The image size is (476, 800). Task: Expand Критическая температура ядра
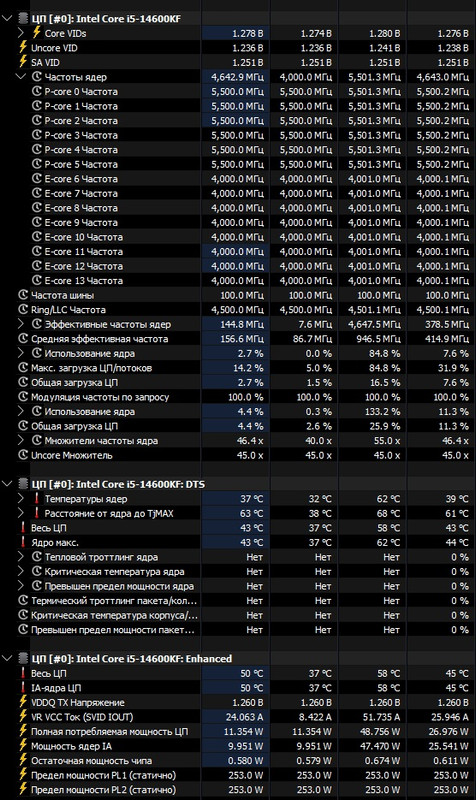pyautogui.click(x=20, y=571)
